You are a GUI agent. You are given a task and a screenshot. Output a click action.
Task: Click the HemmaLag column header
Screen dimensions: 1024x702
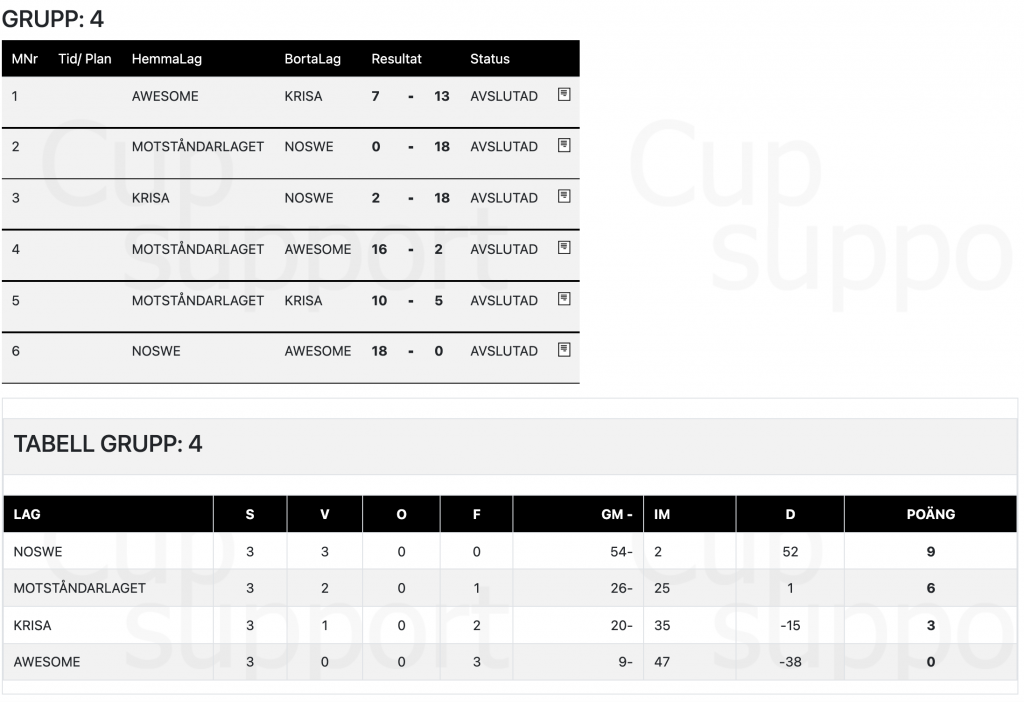(167, 59)
